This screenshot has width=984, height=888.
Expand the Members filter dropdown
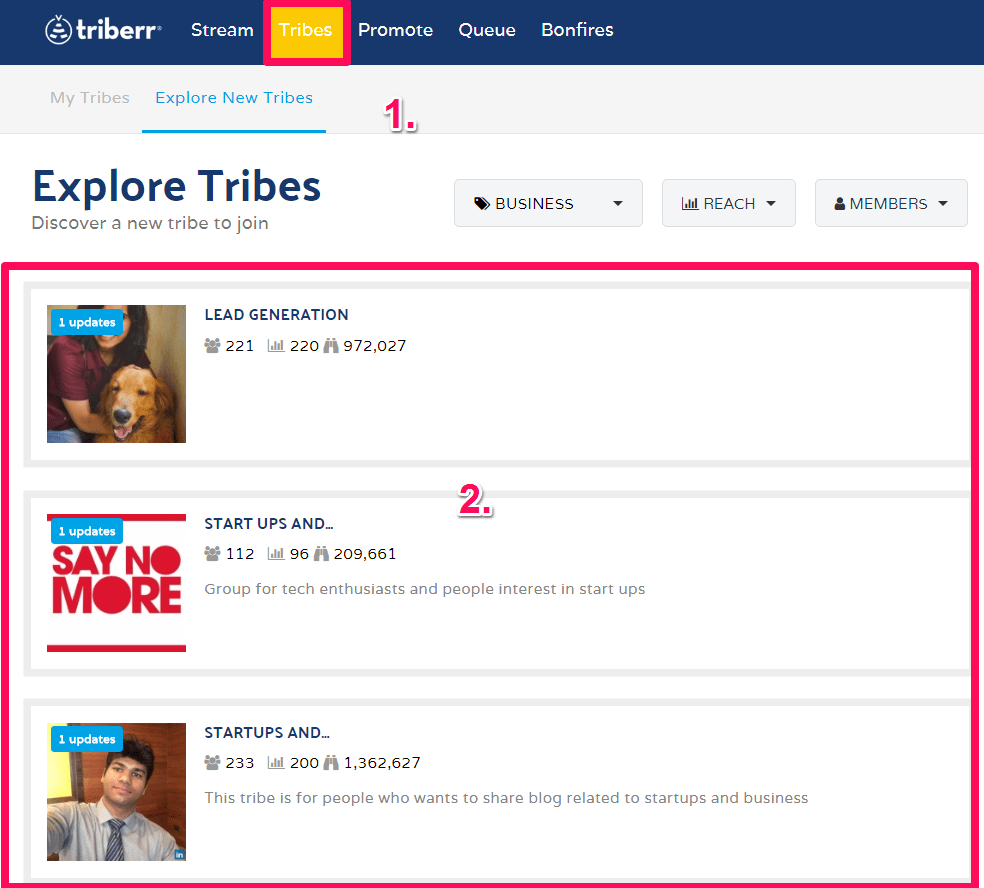point(891,204)
